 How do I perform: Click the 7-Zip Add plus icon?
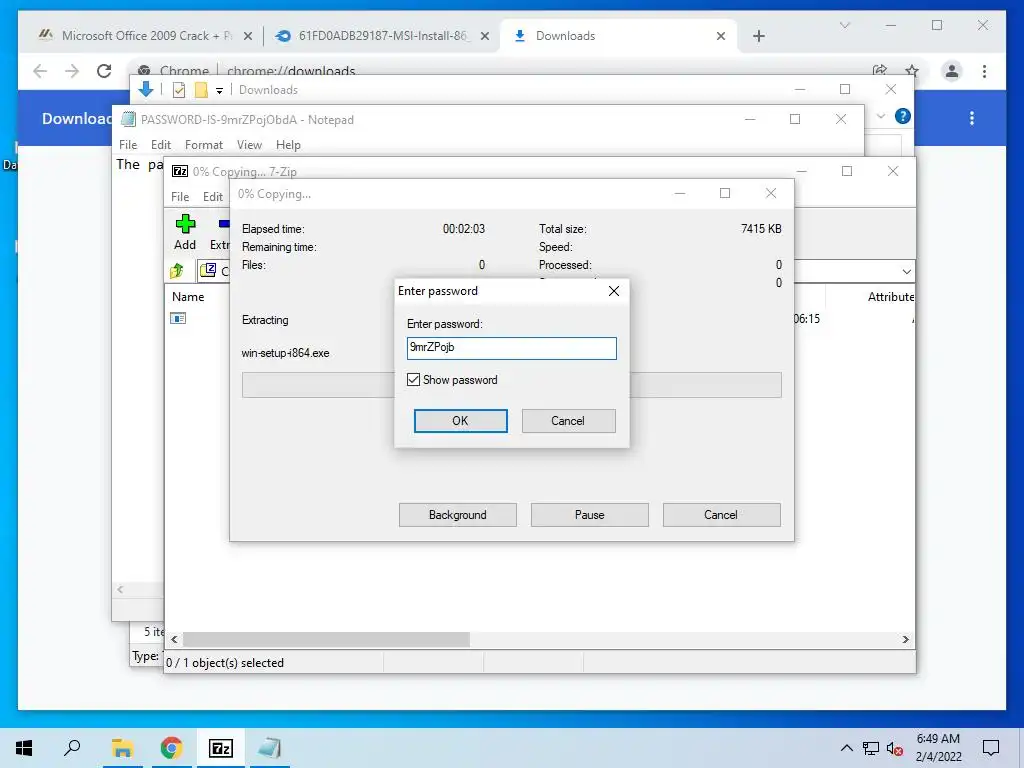185,224
